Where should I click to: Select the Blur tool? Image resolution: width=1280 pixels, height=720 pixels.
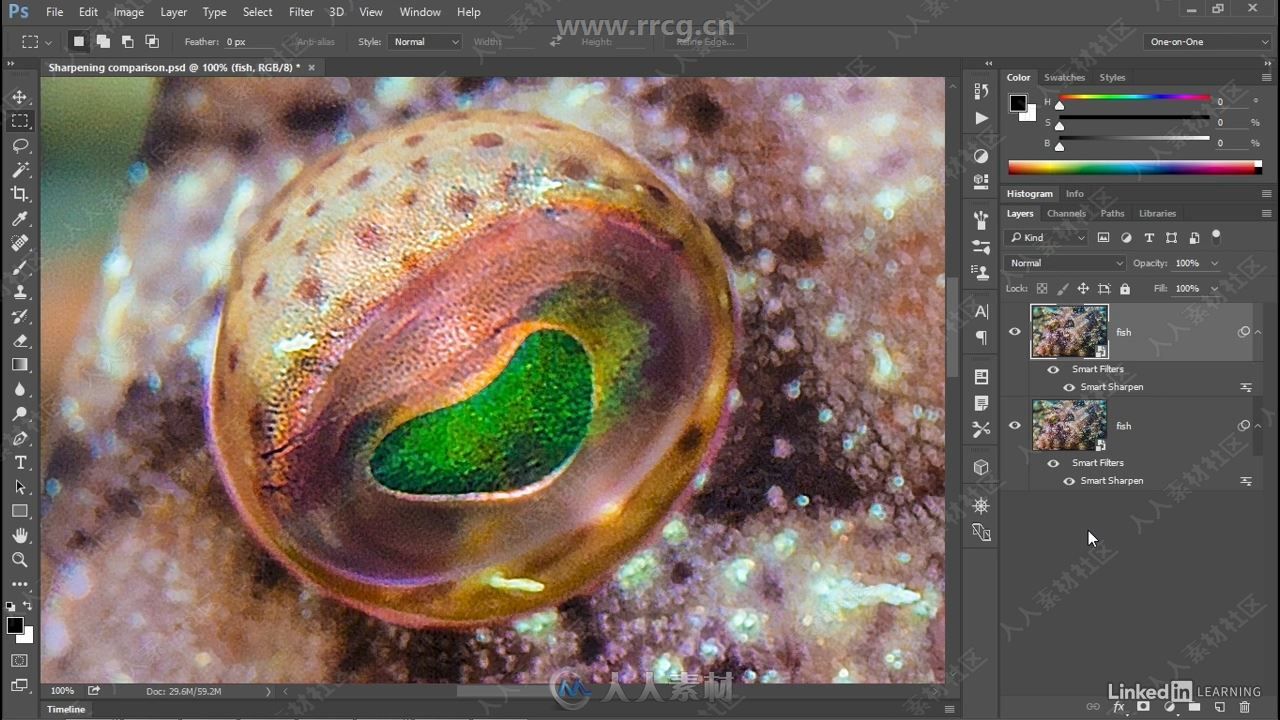(x=20, y=390)
